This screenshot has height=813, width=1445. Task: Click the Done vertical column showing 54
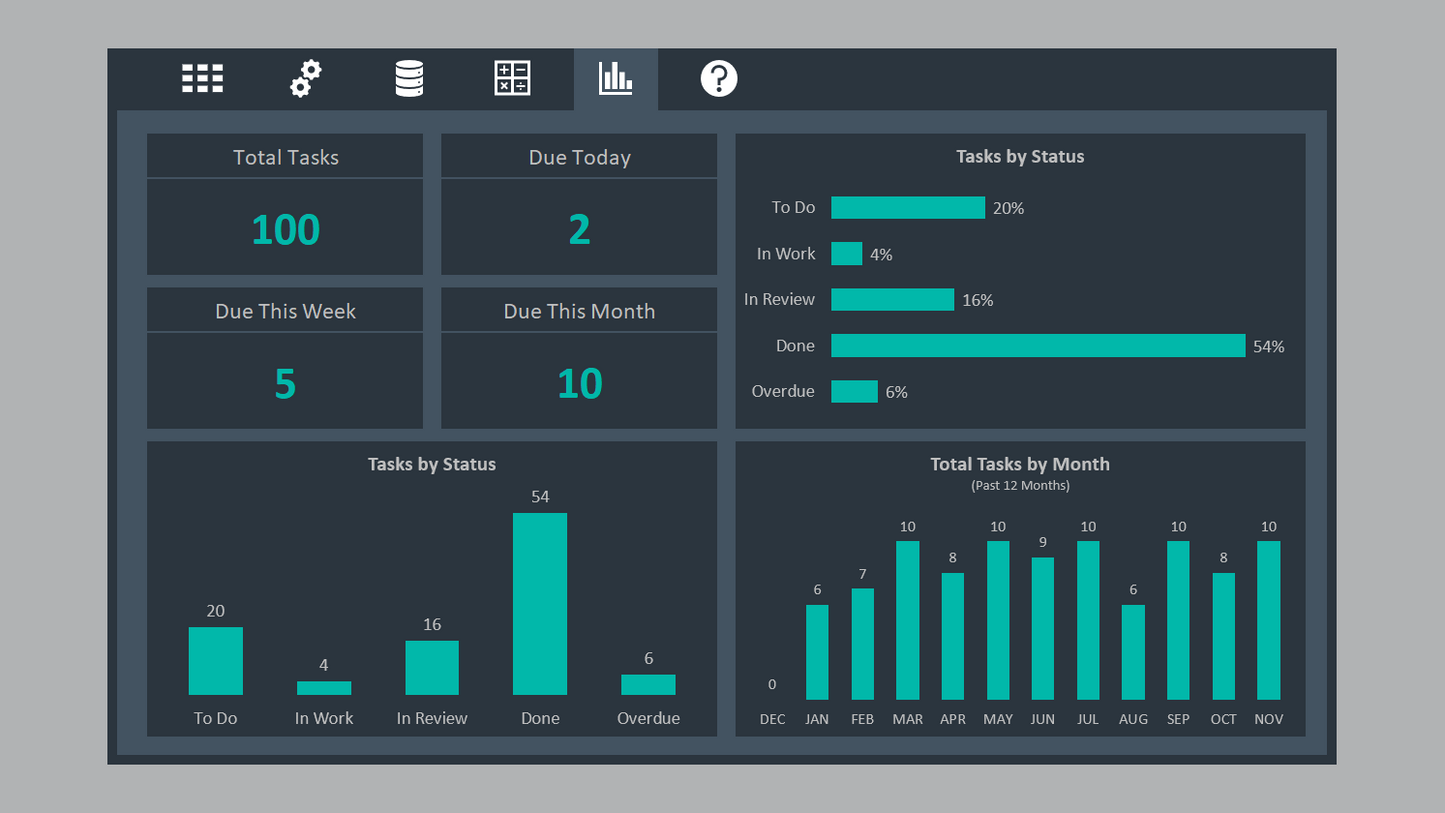tap(540, 604)
